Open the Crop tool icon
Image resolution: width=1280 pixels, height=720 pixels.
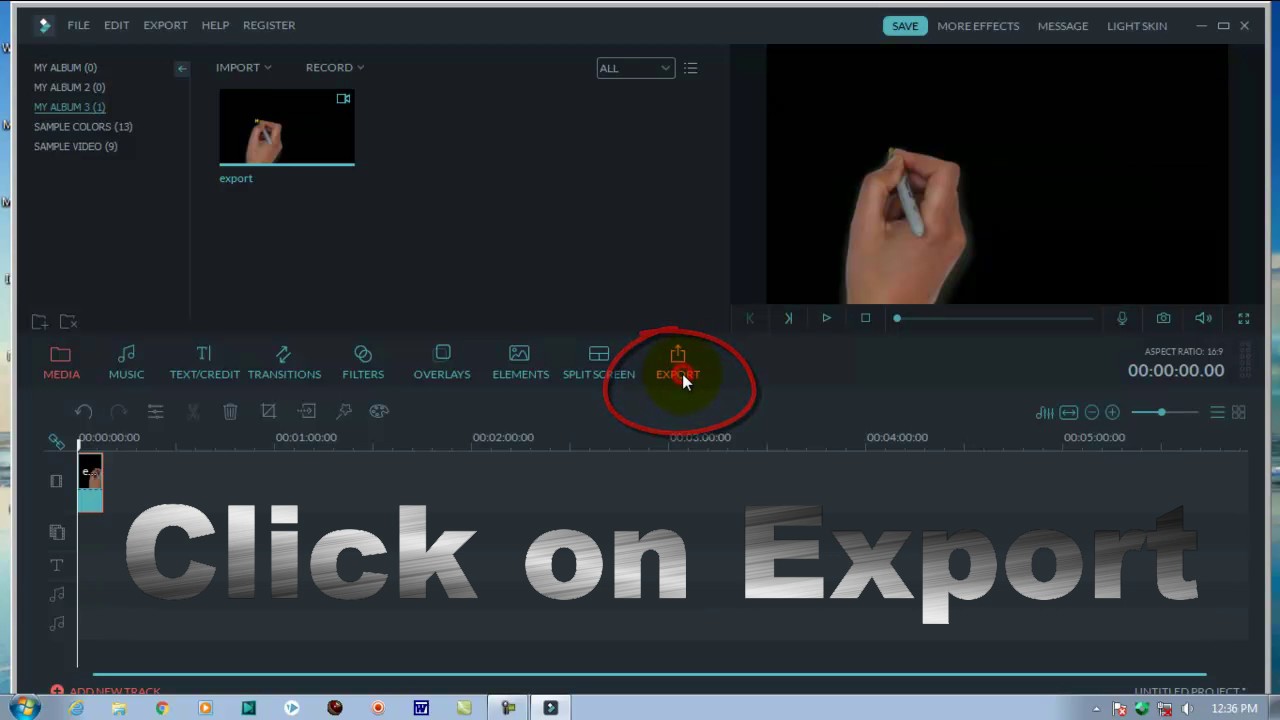click(268, 411)
